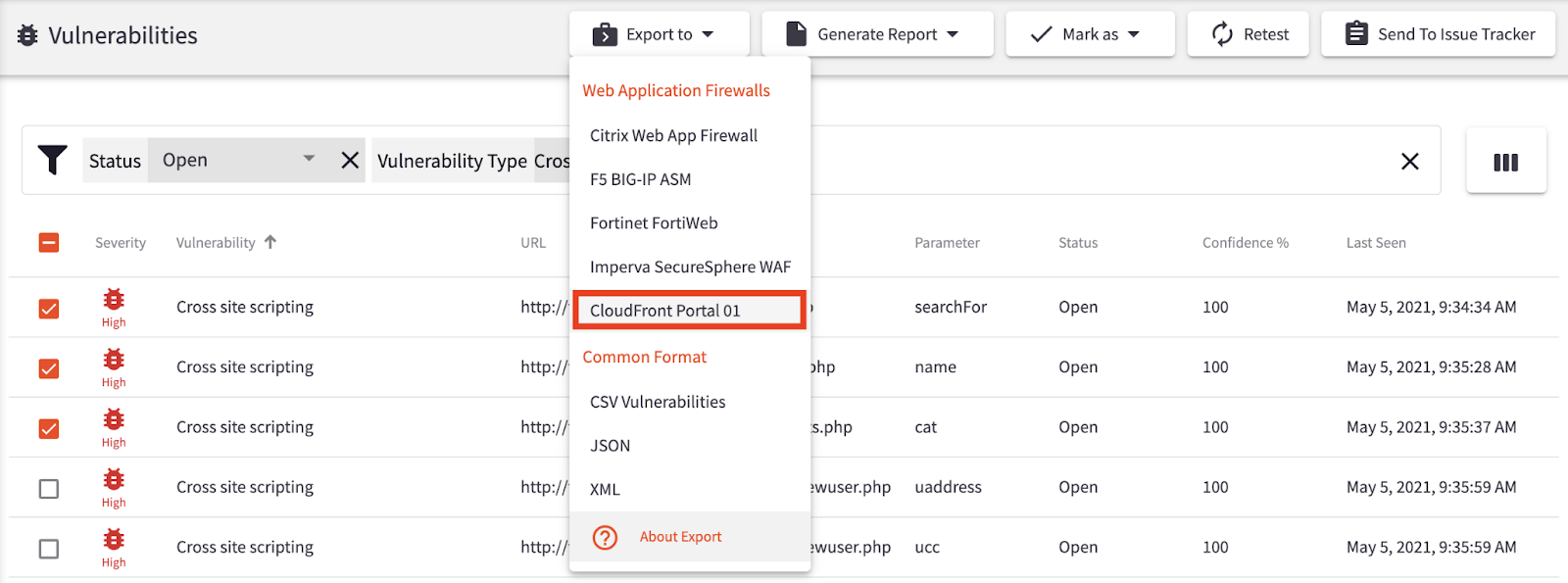1568x583 pixels.
Task: Open the column chooser icon
Action: 1505,162
